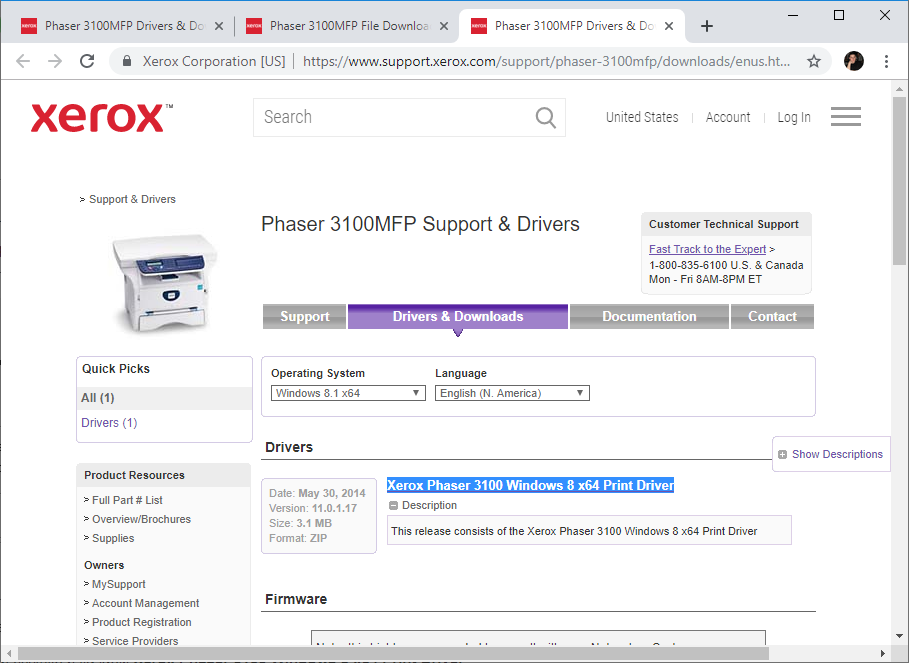The image size is (909, 663).
Task: Open the Language dropdown
Action: tap(512, 393)
